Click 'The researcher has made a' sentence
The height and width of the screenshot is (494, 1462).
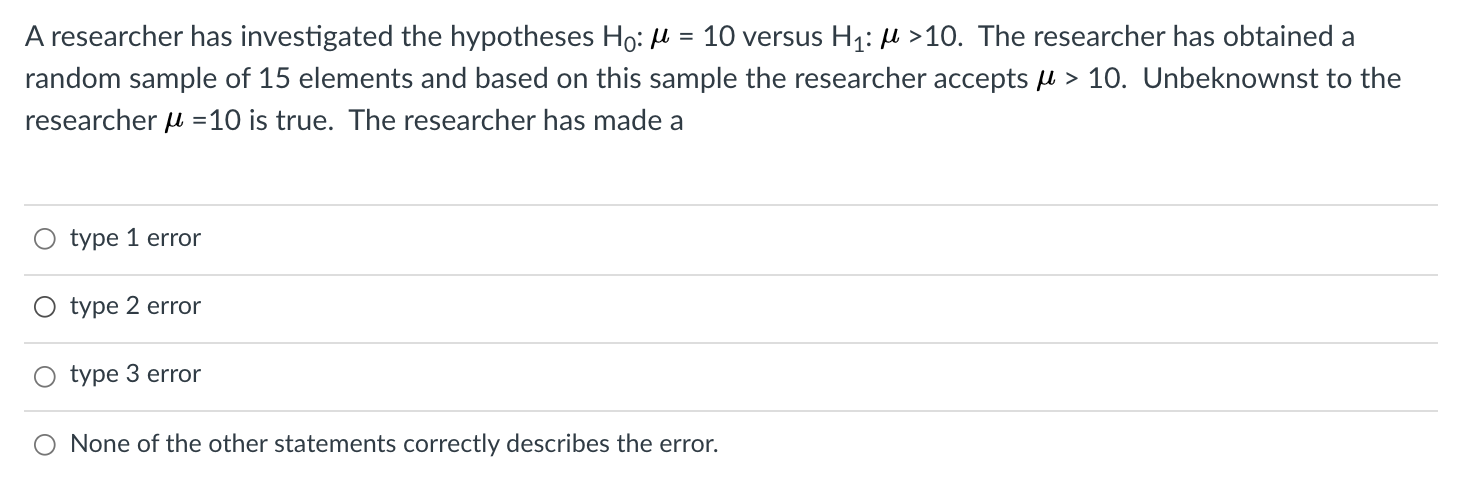516,121
